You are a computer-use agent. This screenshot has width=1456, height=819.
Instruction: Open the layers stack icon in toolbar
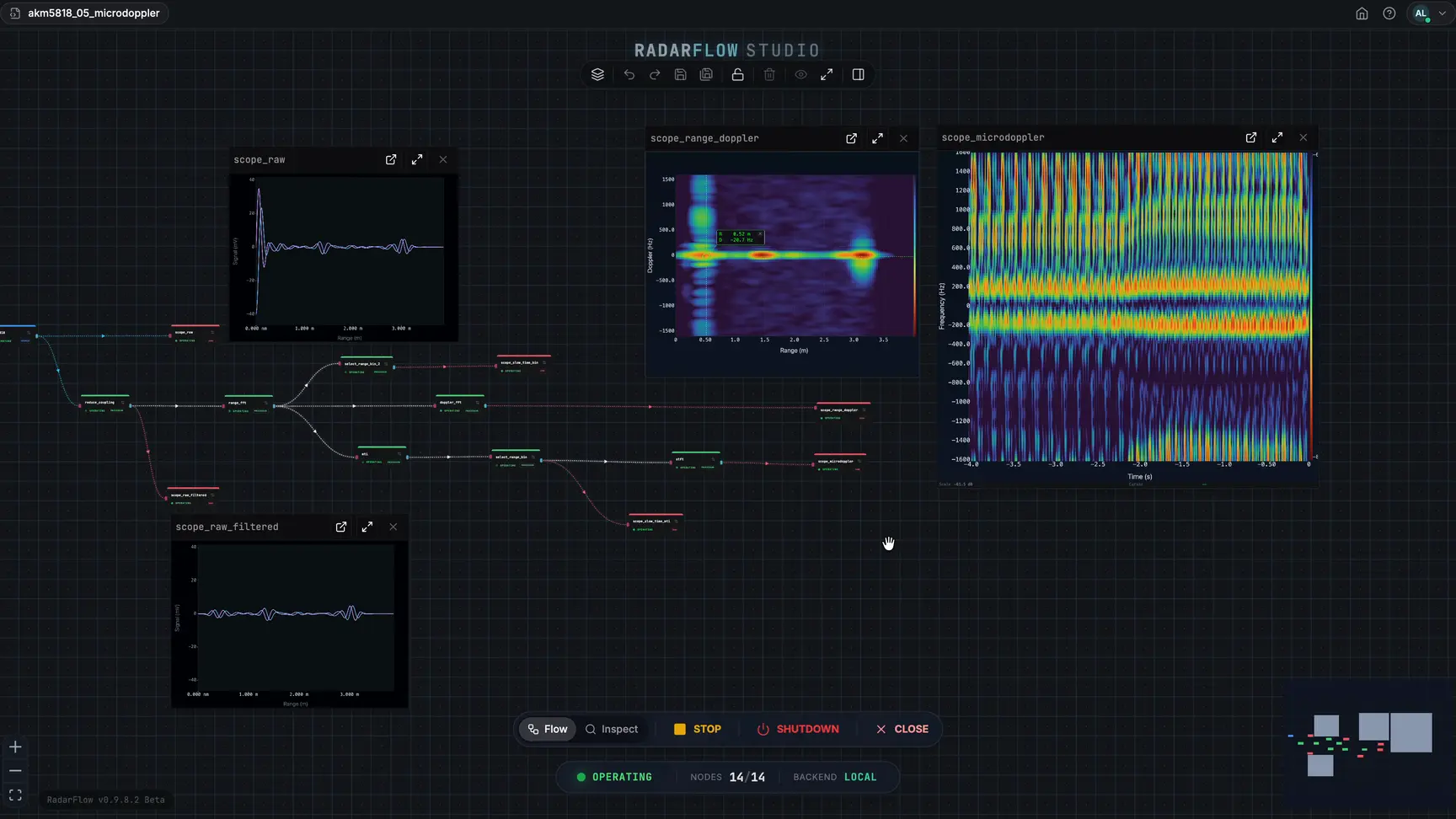(597, 74)
